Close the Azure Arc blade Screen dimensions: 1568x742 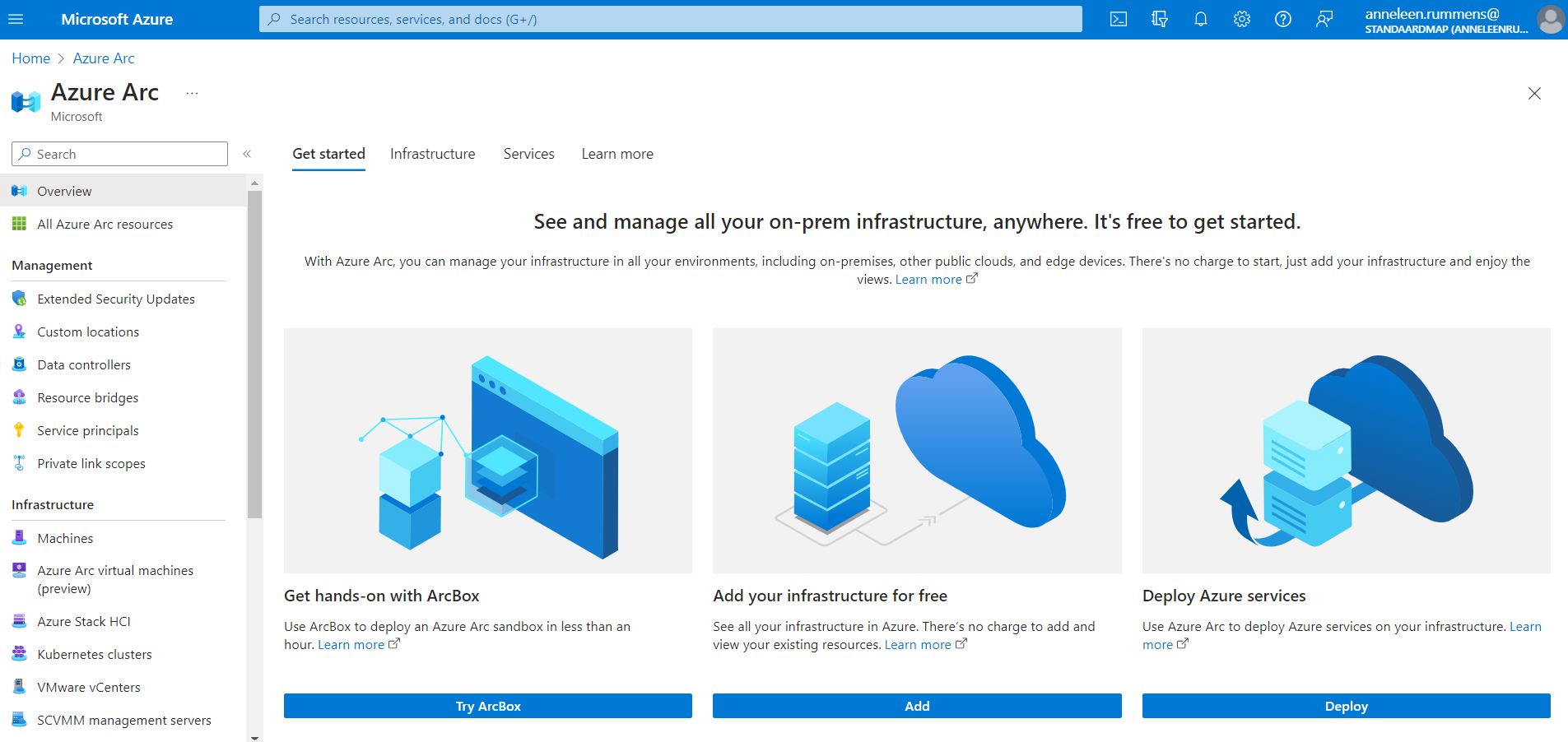1534,93
